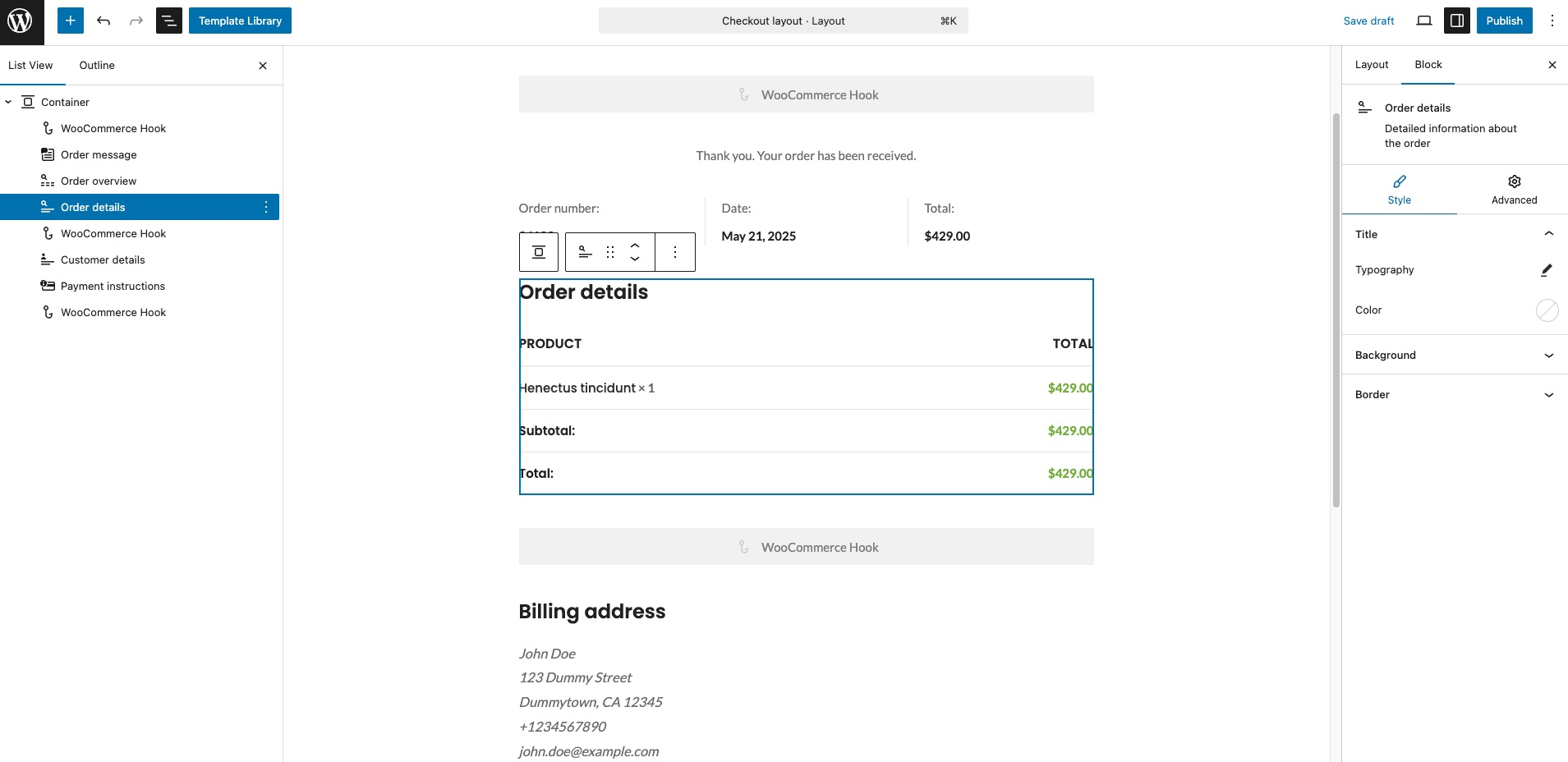Move the Order details block up

(x=635, y=246)
